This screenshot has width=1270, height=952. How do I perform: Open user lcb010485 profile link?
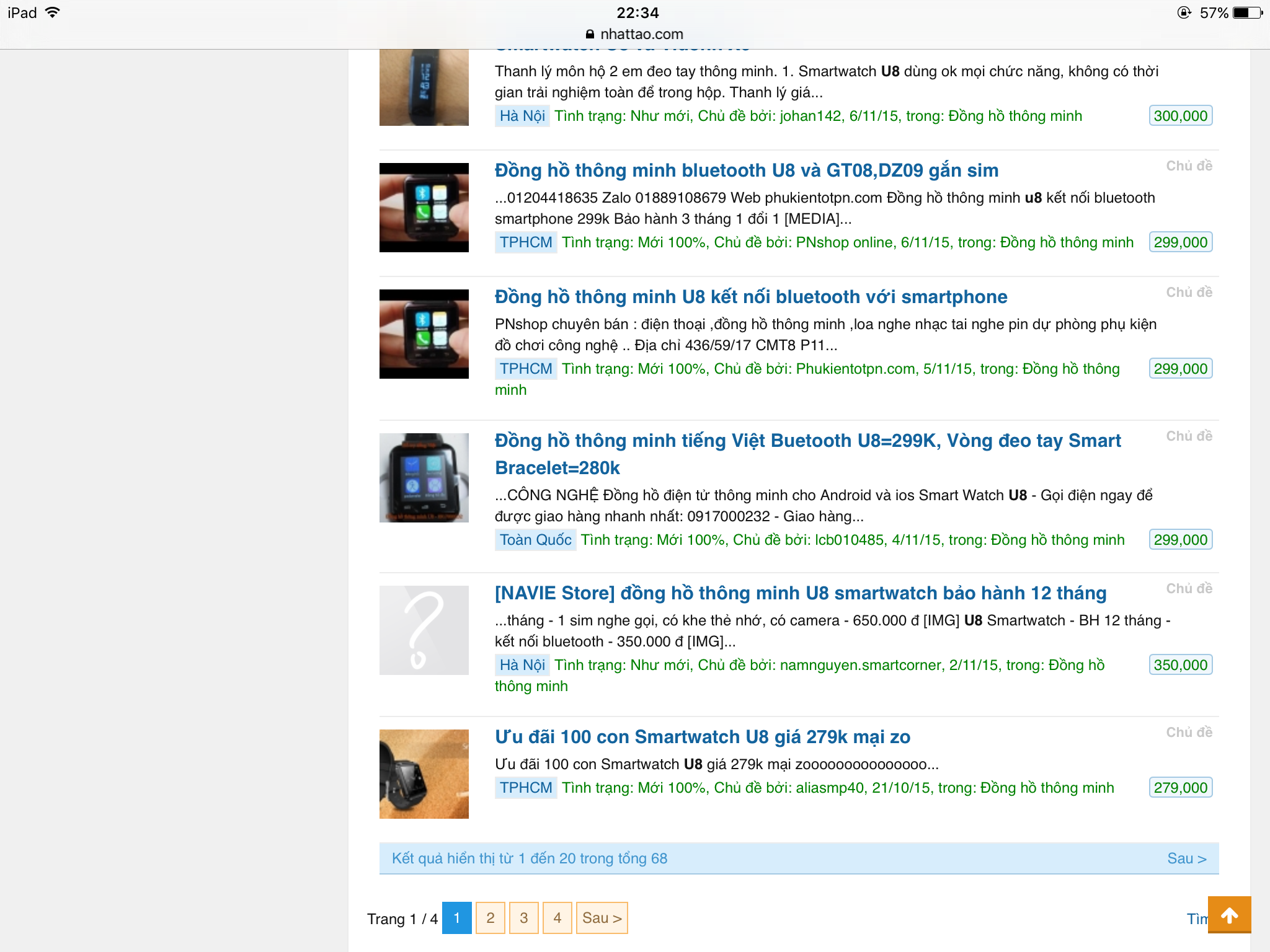point(849,540)
